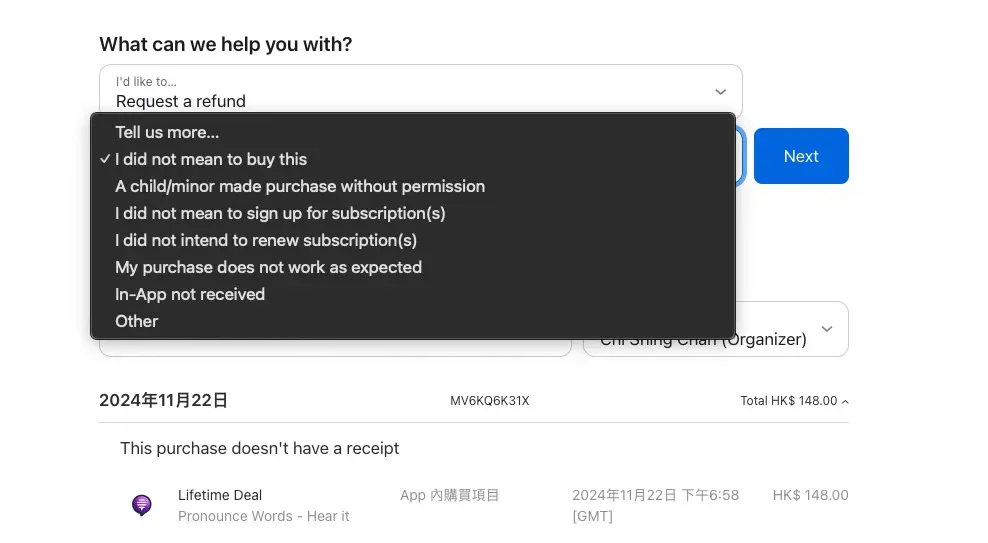Click the Lifetime Deal purchase title
Viewport: 988px width, 543px height.
[220, 495]
